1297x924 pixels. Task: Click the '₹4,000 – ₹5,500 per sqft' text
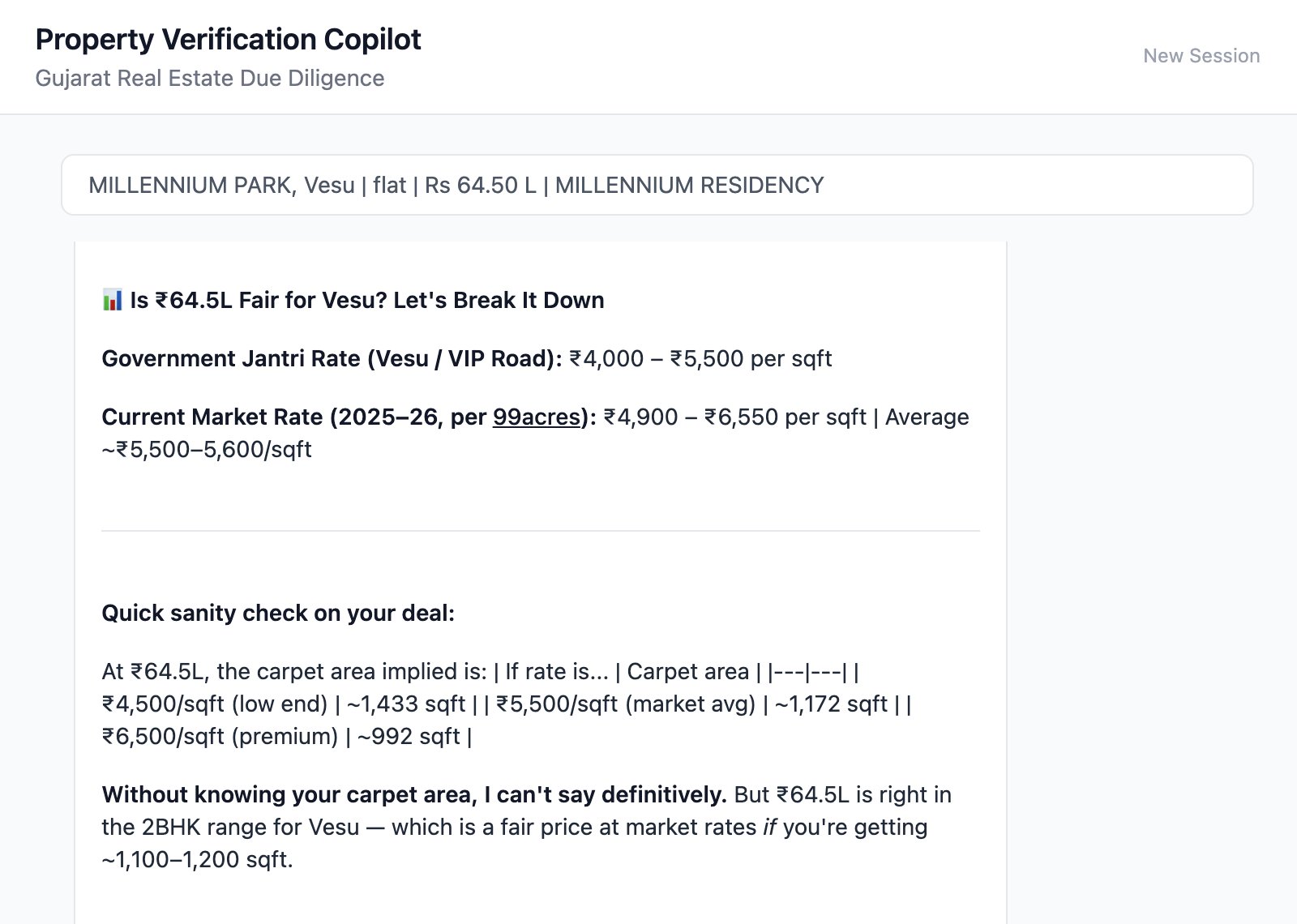pos(700,359)
